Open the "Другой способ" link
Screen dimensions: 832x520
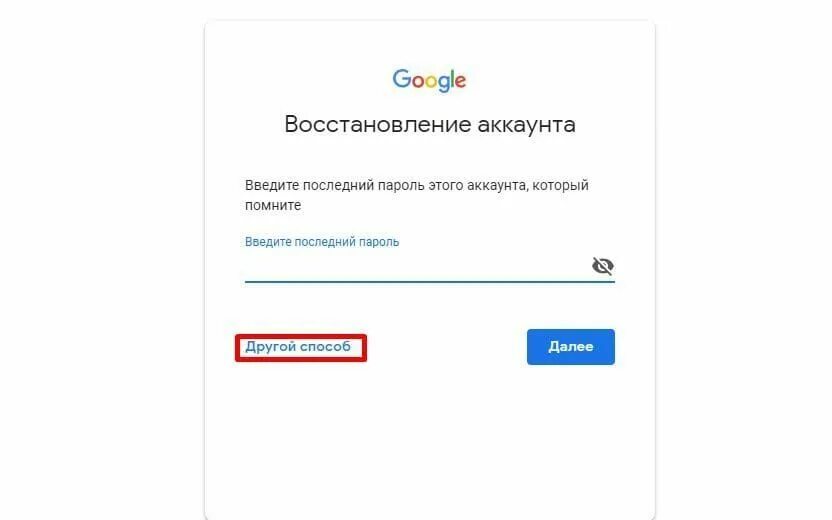[298, 346]
